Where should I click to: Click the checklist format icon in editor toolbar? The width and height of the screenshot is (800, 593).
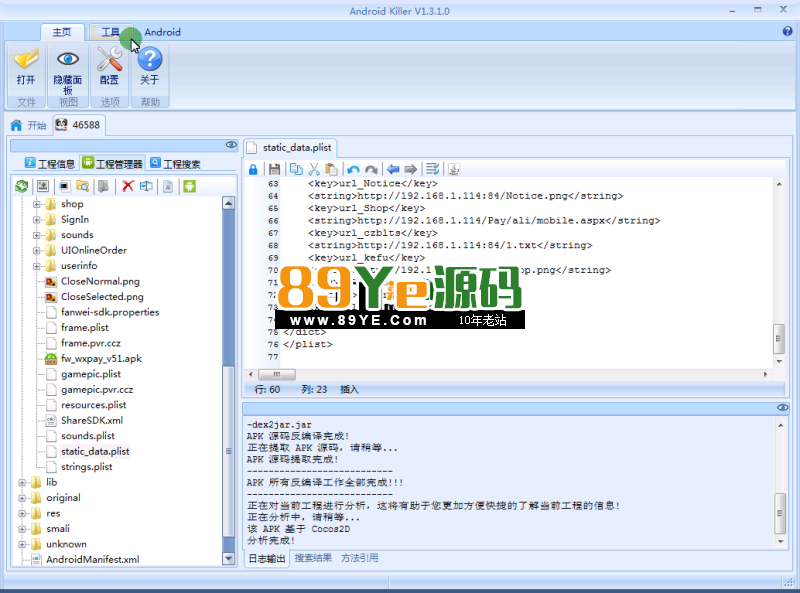pyautogui.click(x=432, y=169)
